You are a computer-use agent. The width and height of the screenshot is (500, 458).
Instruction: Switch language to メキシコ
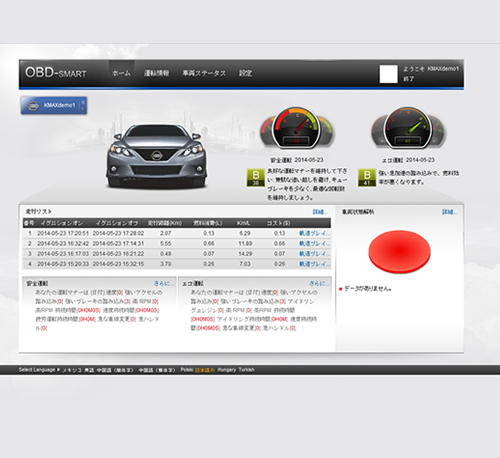pos(72,370)
